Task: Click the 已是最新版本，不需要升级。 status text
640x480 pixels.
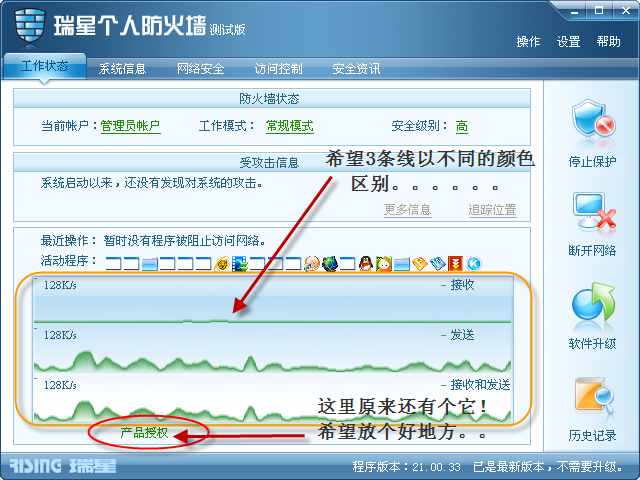Action: (x=549, y=467)
